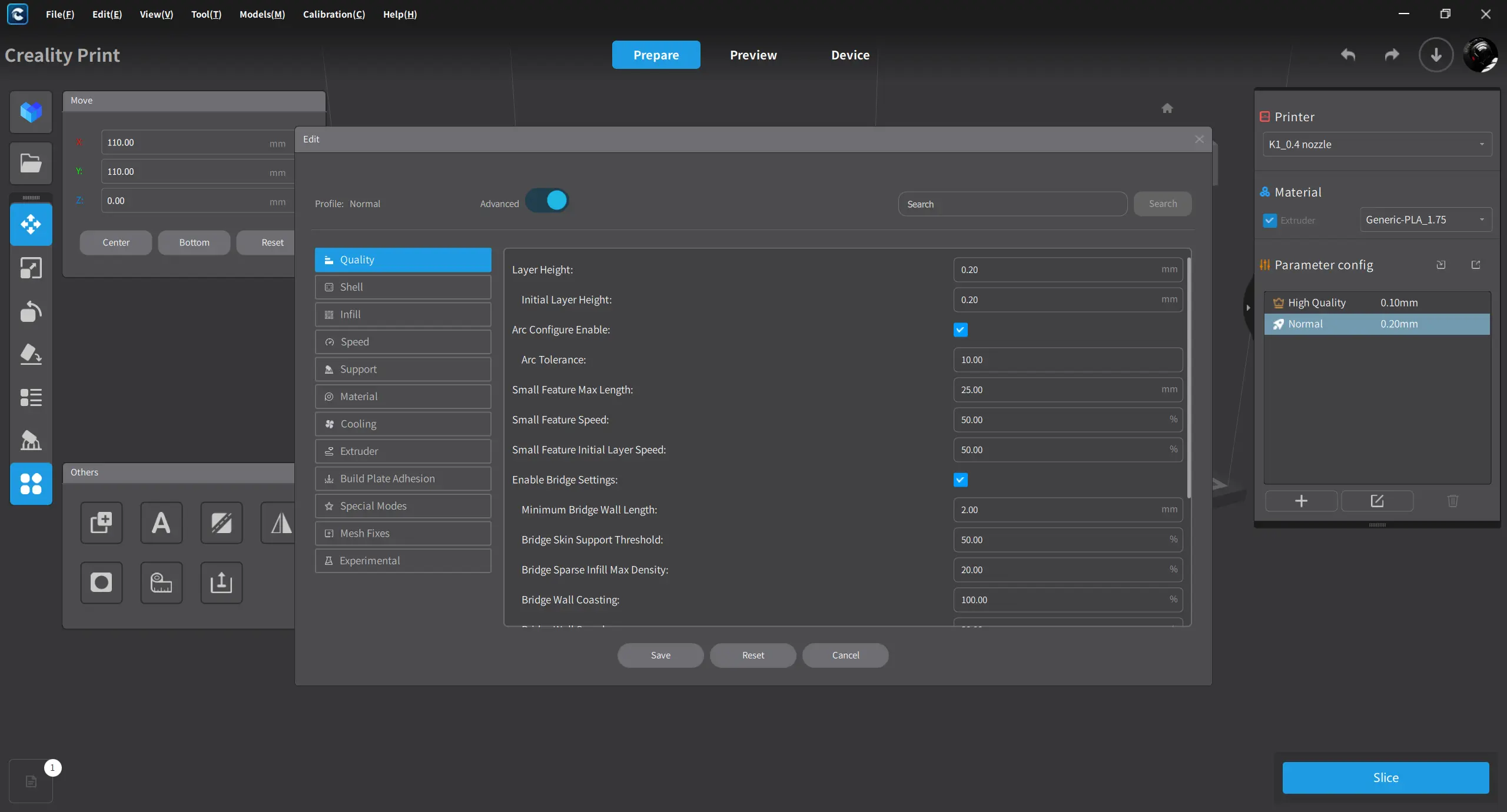Open the View menu
1507x812 pixels.
pyautogui.click(x=156, y=14)
